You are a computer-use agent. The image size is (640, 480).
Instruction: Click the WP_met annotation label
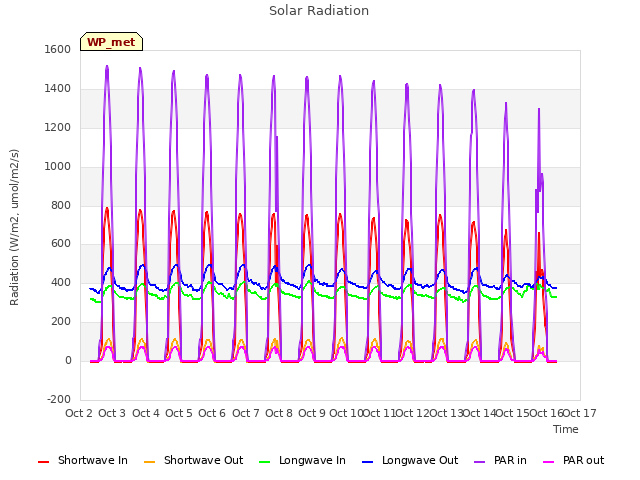click(x=111, y=42)
